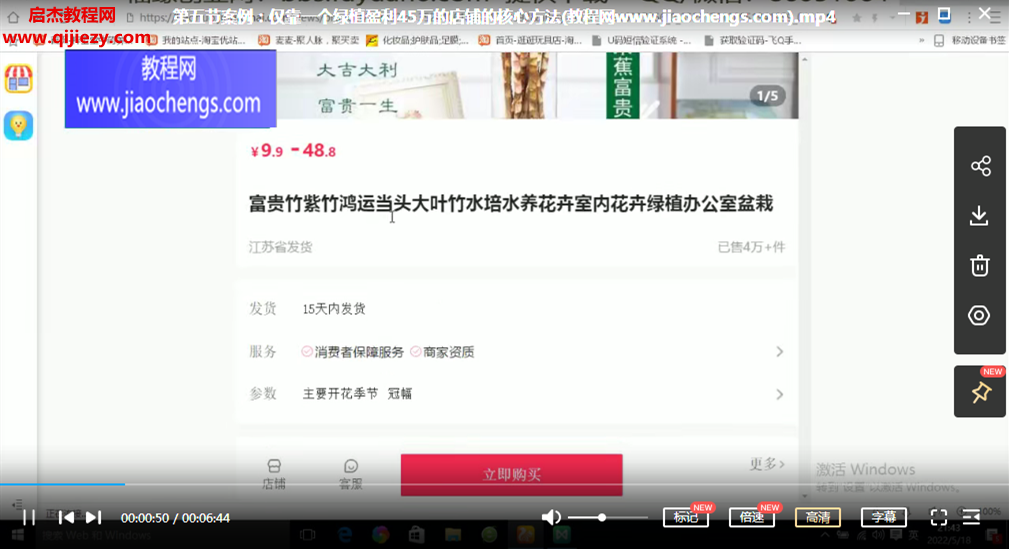Click the orange player icon in title bar
Screen dimensions: 1009x549
click(x=921, y=17)
